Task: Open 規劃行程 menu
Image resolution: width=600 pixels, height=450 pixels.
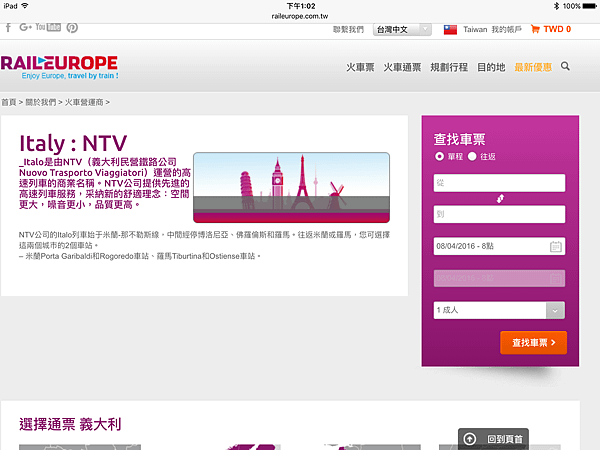Action: click(449, 67)
